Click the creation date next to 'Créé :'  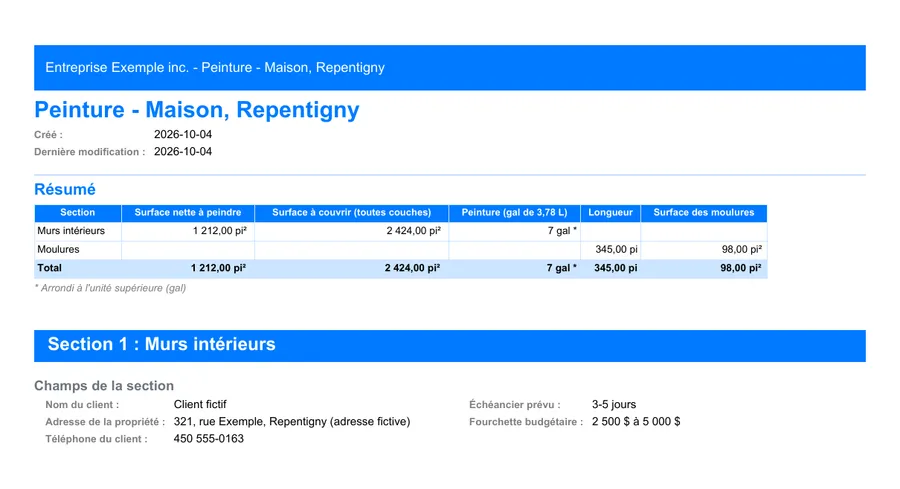183,134
